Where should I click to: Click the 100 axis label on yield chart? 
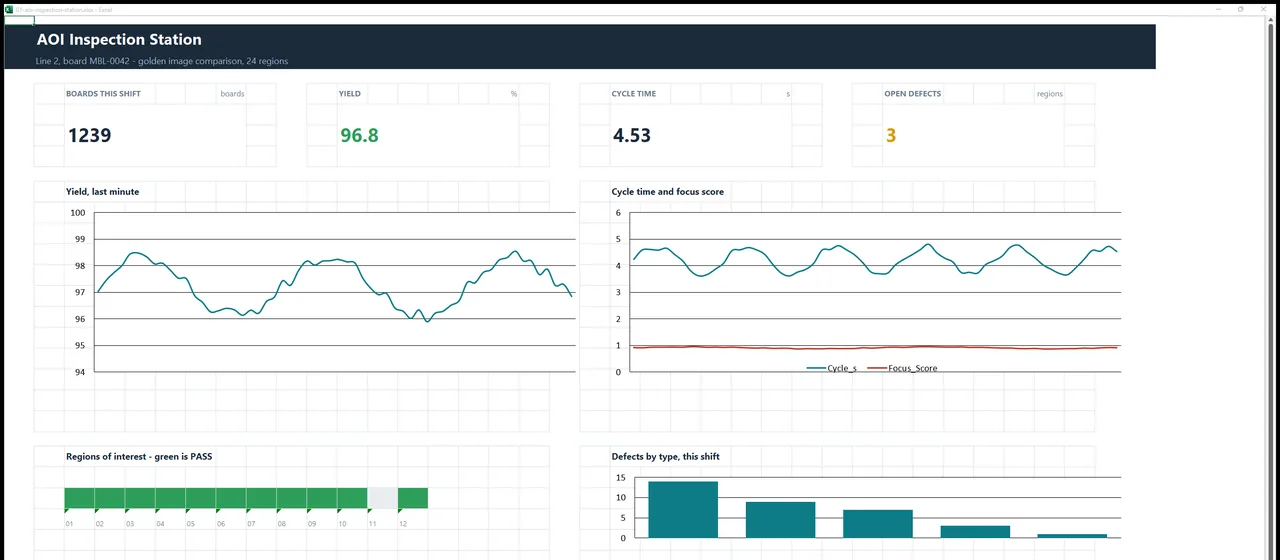(x=78, y=213)
